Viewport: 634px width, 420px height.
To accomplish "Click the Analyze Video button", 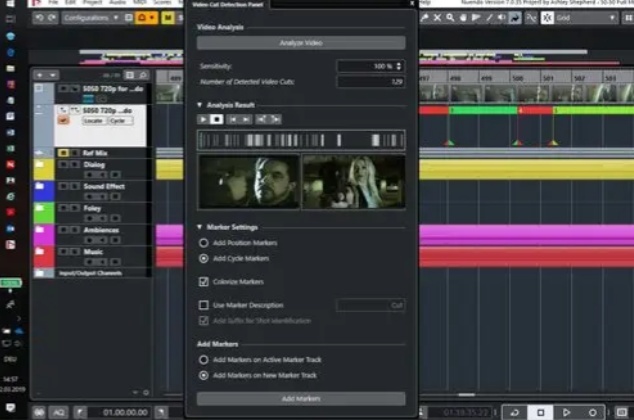I will (301, 43).
